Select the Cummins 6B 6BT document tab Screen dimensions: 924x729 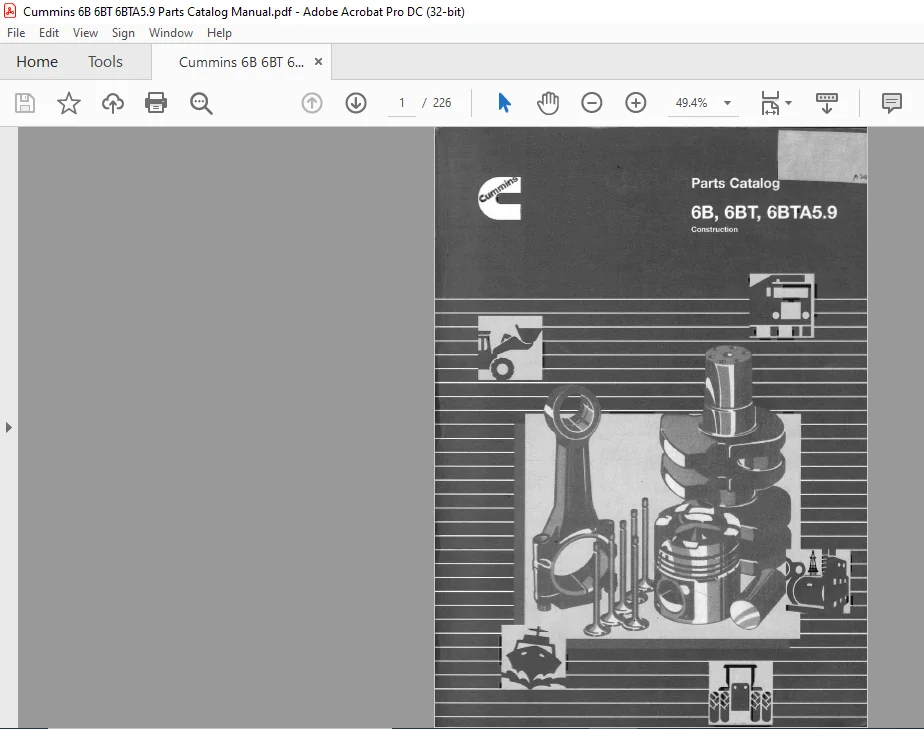pyautogui.click(x=242, y=62)
